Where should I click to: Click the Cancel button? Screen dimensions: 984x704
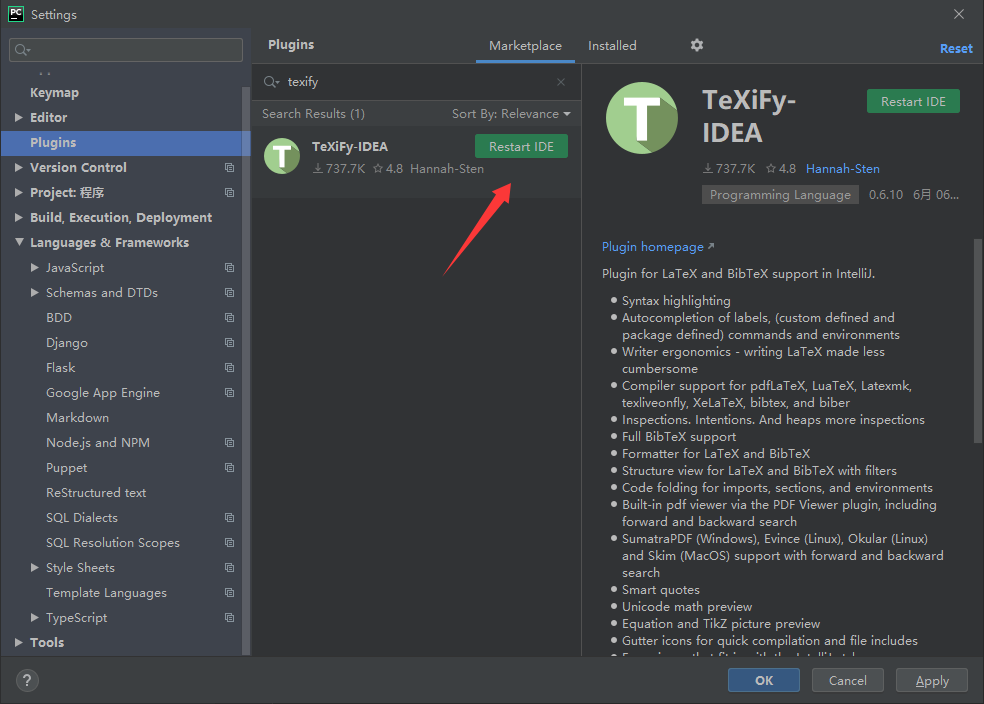848,680
